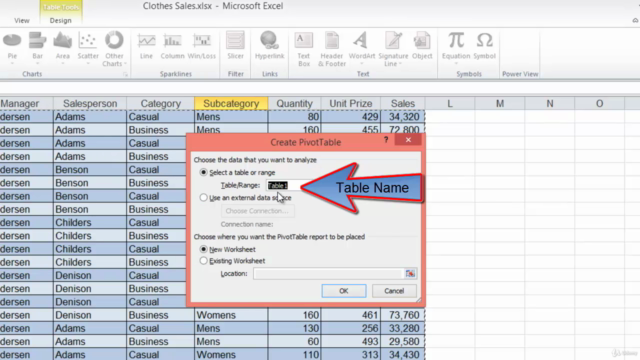640x360 pixels.
Task: Select the Salesperson column header
Action: (x=90, y=103)
